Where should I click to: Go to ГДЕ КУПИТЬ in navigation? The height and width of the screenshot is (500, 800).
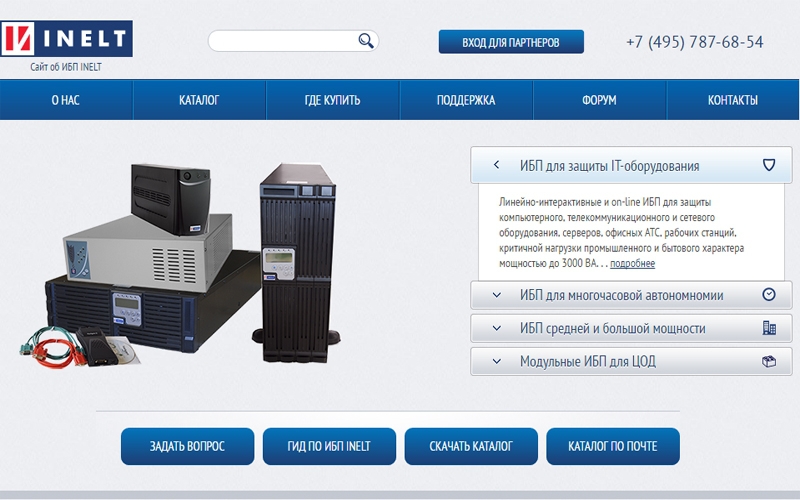click(333, 100)
